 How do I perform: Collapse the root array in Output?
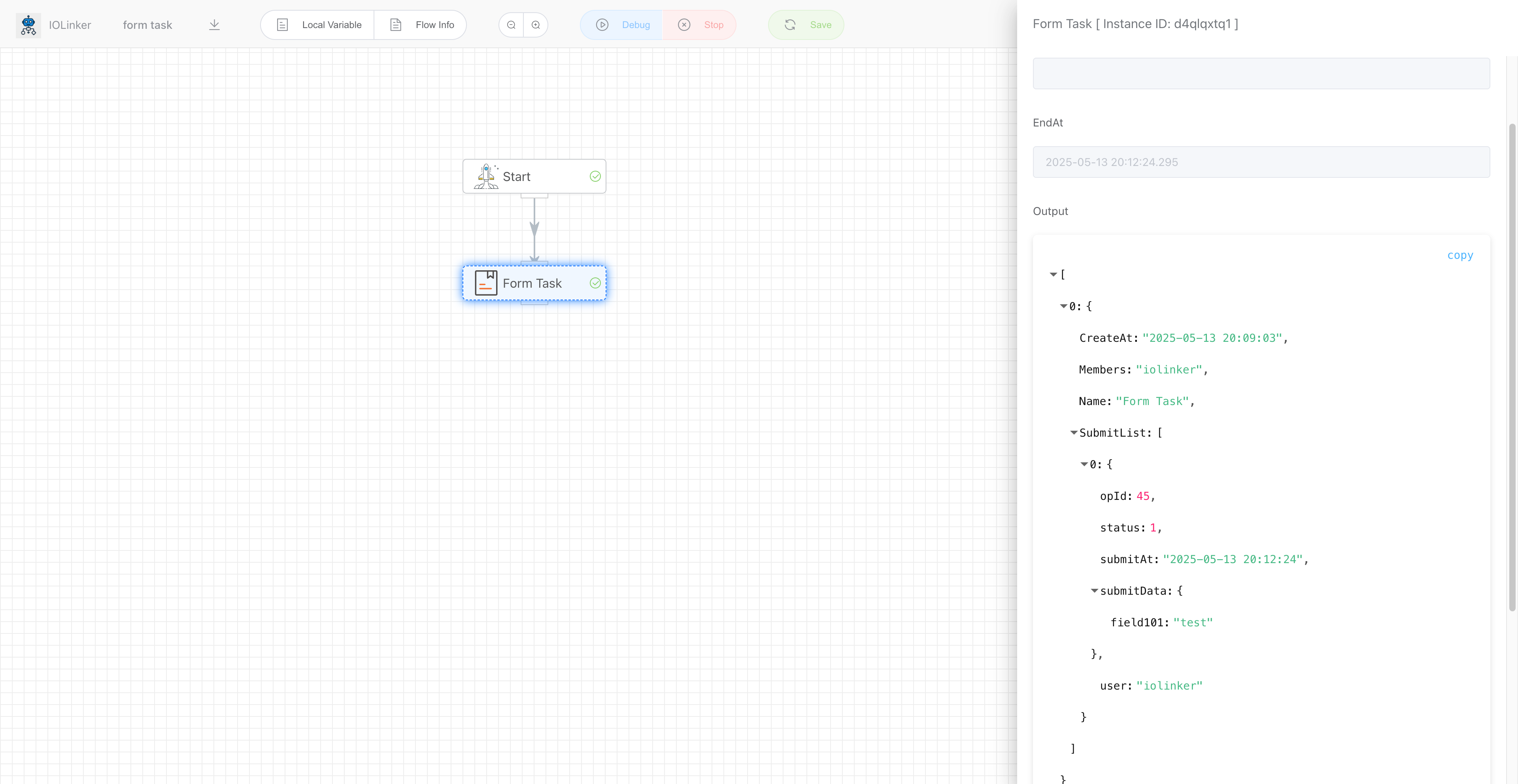[1053, 275]
